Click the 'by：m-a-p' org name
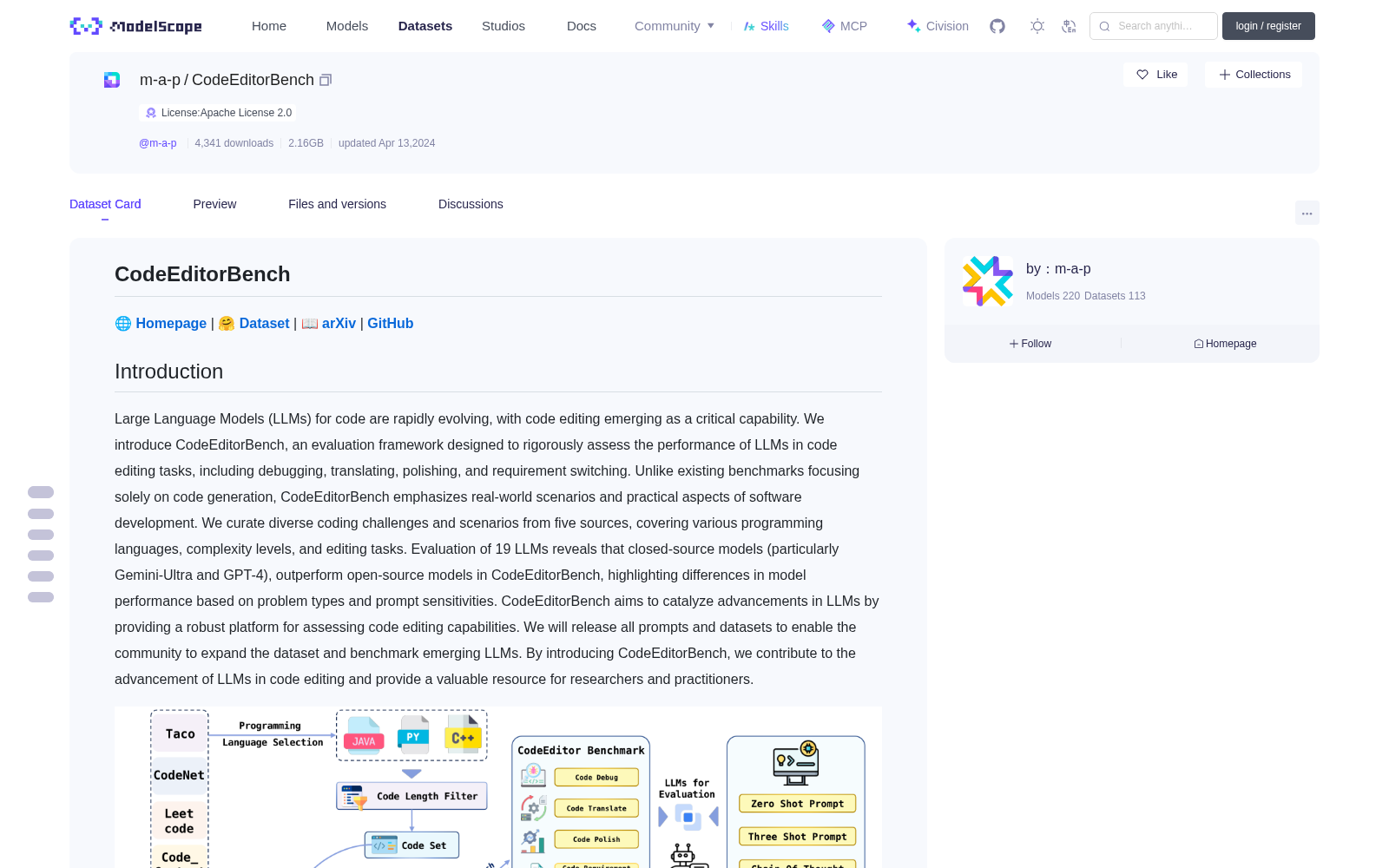This screenshot has height=868, width=1389. 1058,269
